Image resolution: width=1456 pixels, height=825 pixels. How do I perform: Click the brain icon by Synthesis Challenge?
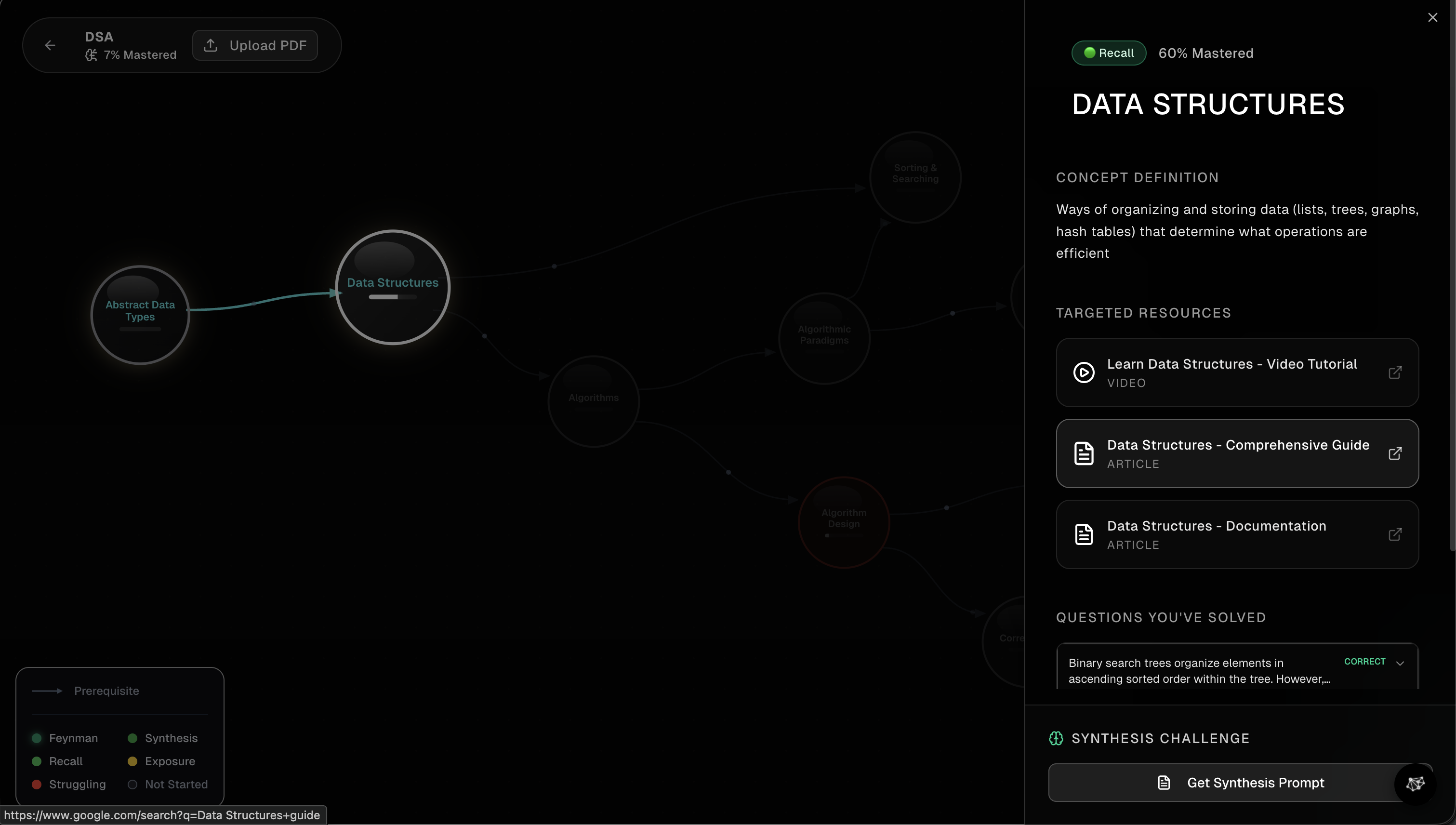1056,738
